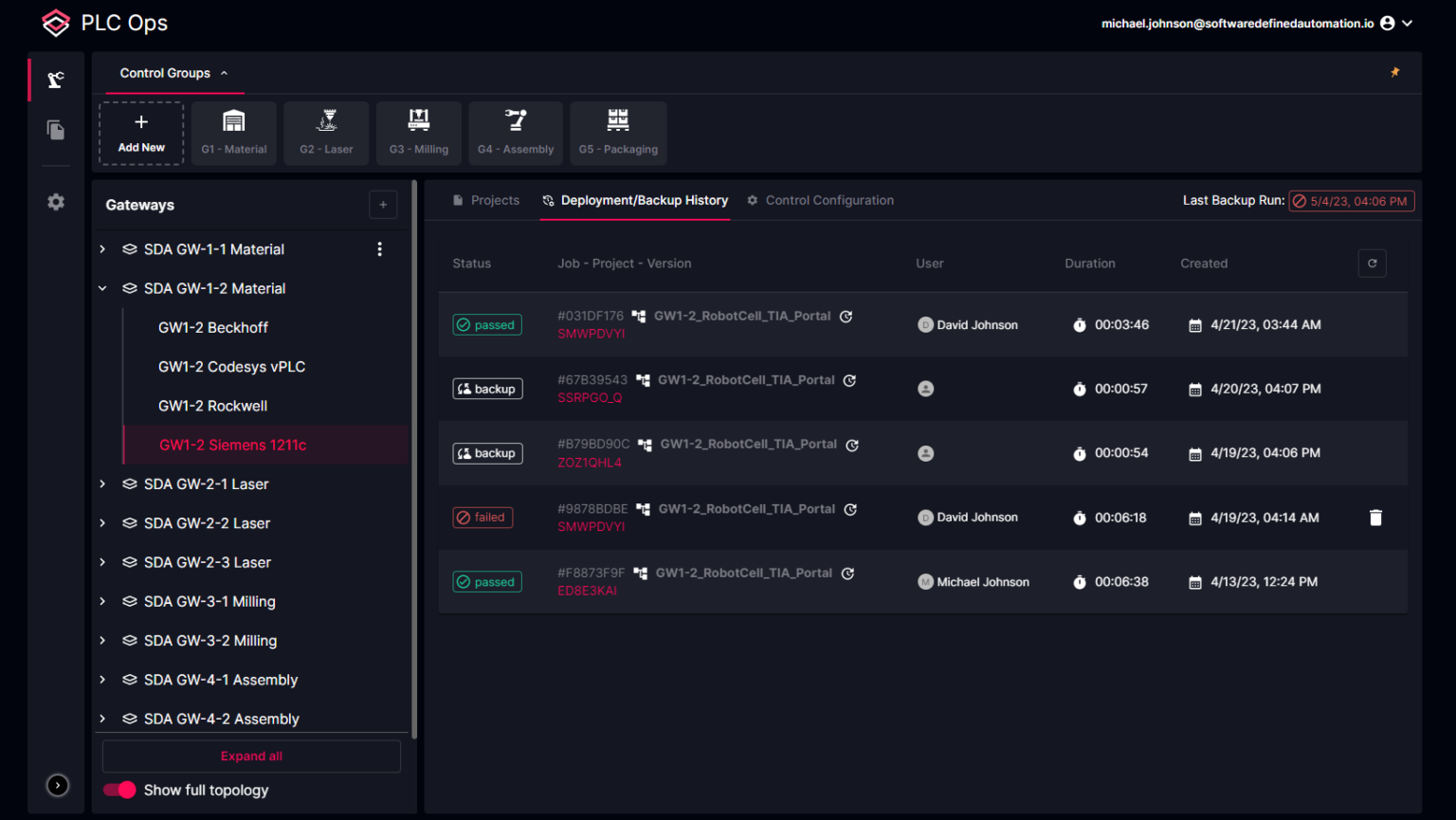Select the G5 - Packaging control group tile
This screenshot has height=820, width=1456.
coord(618,133)
